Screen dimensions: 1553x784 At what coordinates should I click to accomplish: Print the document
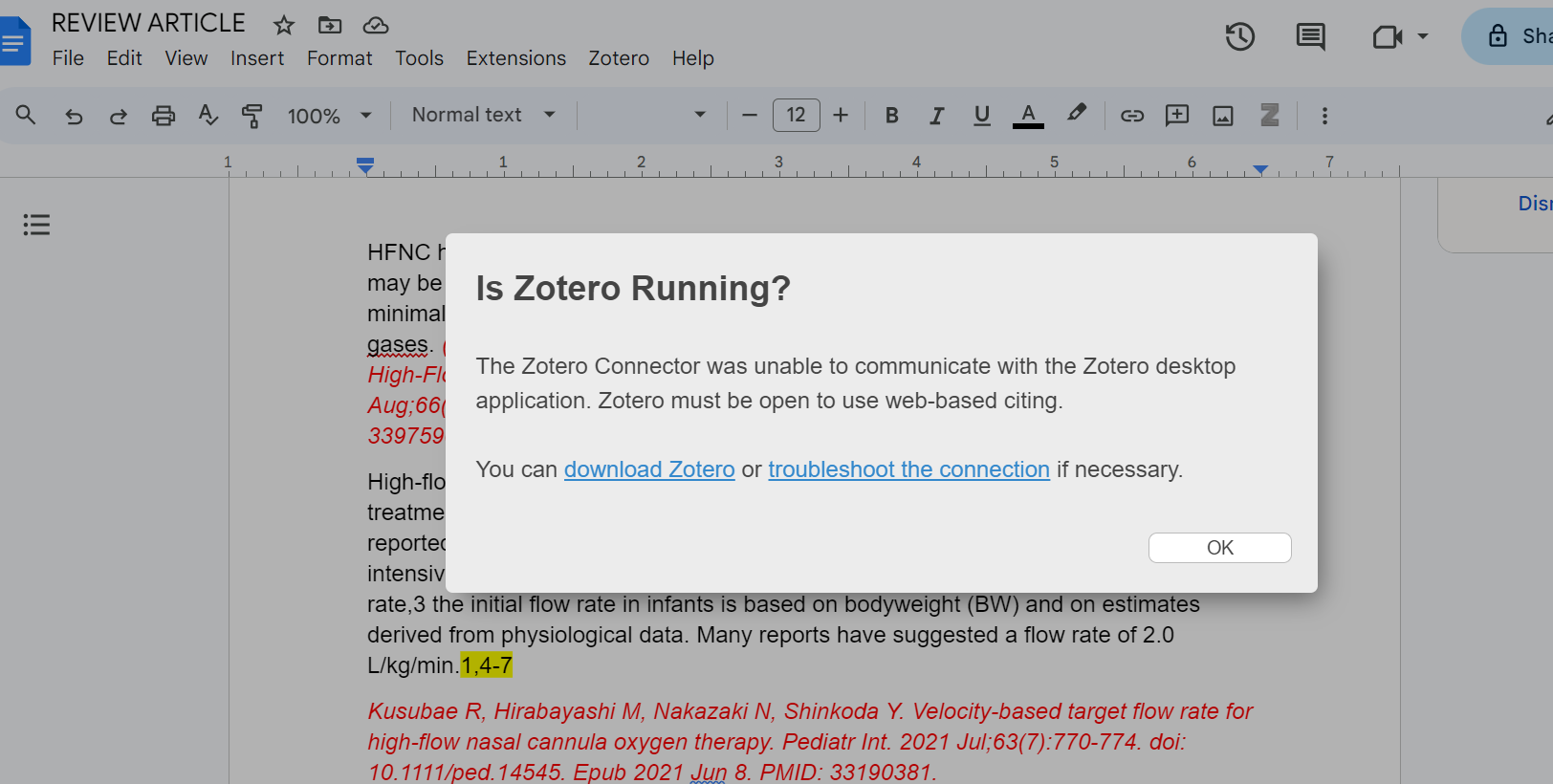point(164,116)
